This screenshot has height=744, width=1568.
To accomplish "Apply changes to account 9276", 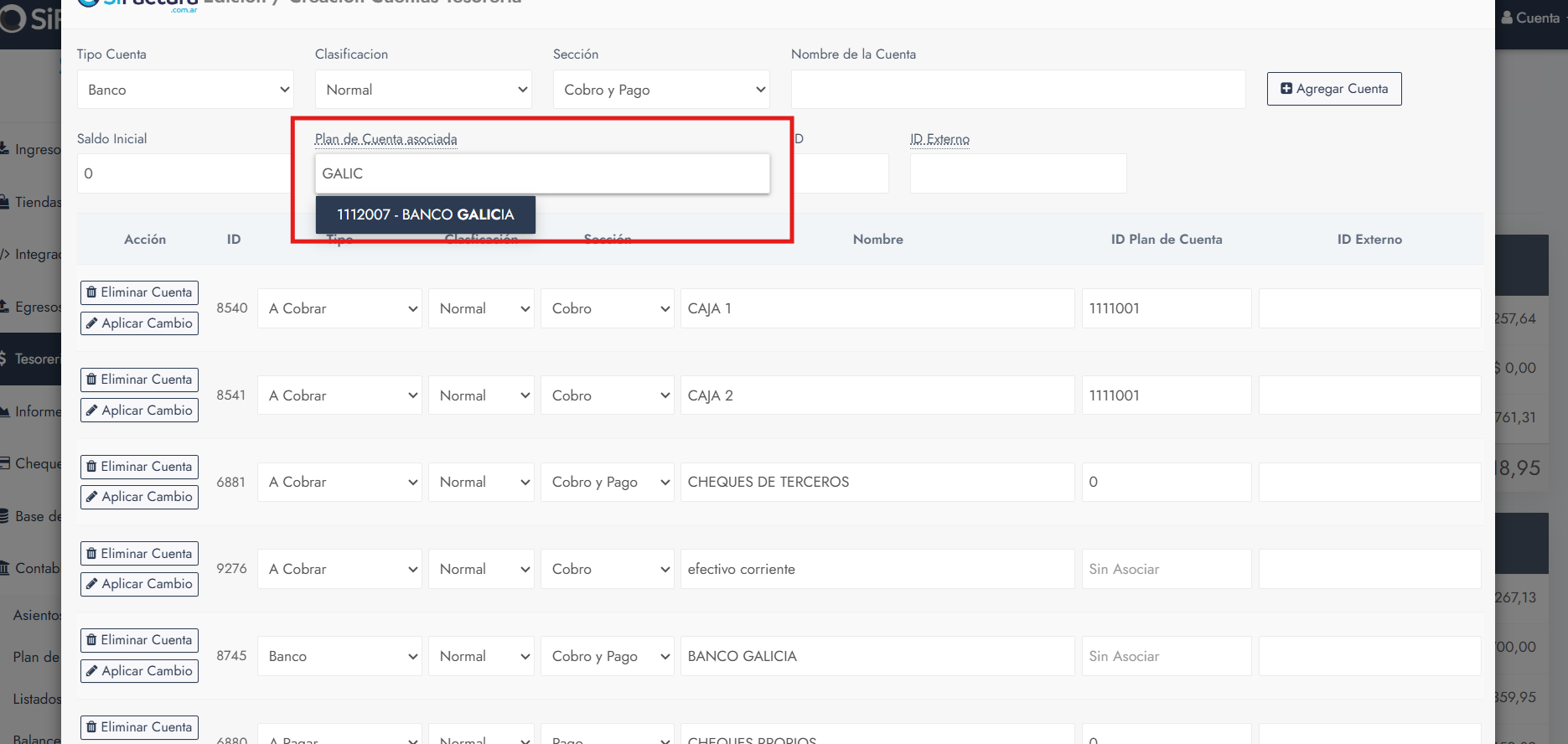I will [139, 584].
